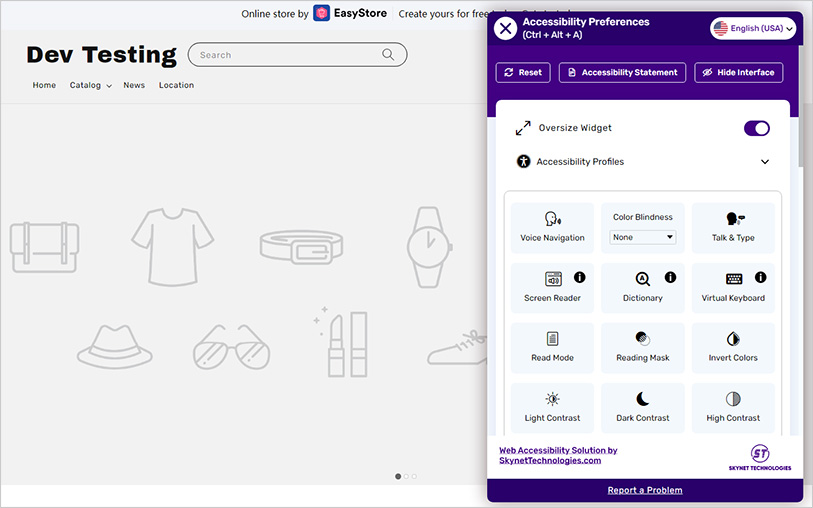Click the Skynet Technologies logo

tap(760, 457)
